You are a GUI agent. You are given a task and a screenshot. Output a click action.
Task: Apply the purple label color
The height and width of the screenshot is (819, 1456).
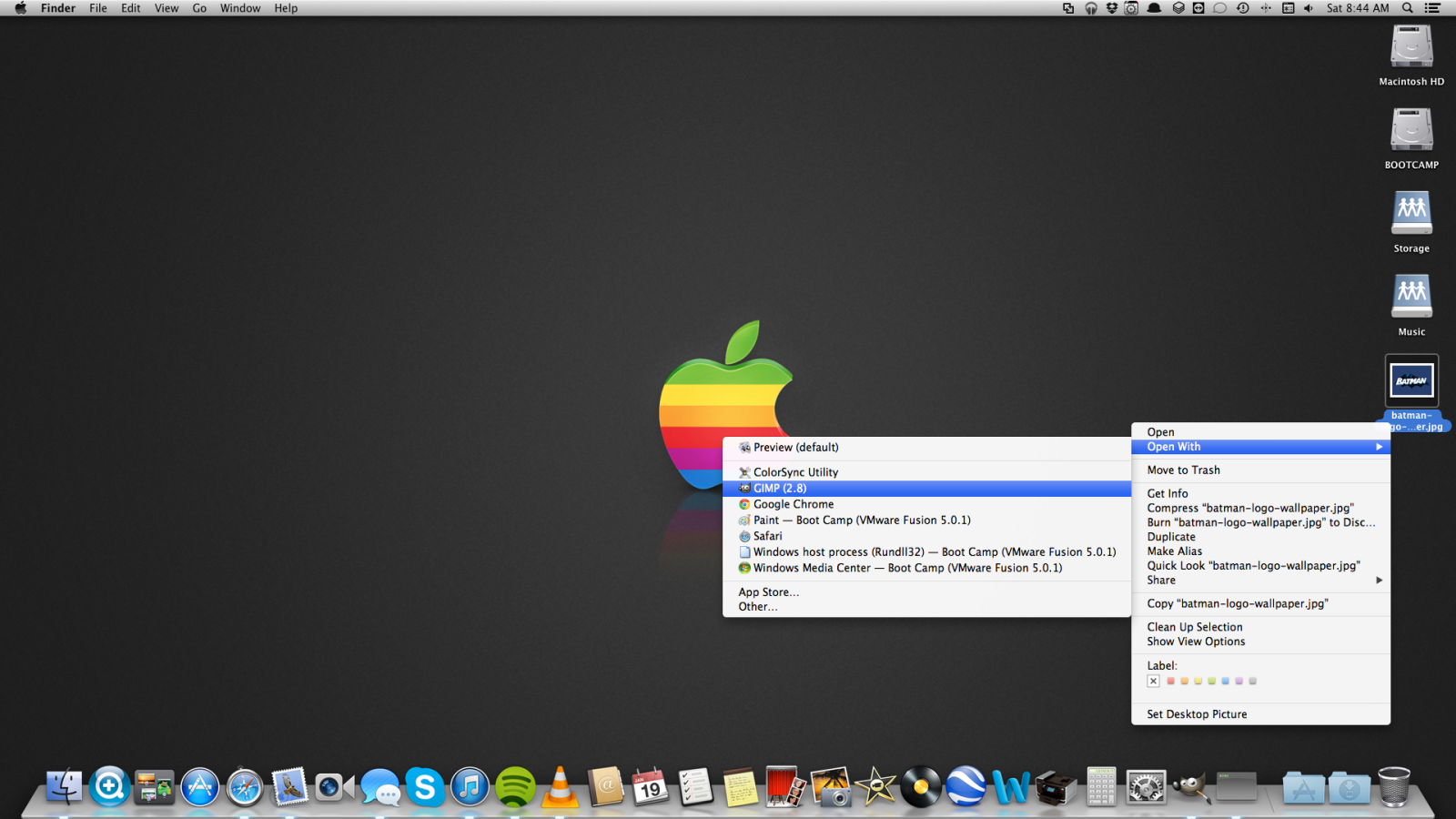pos(1239,681)
